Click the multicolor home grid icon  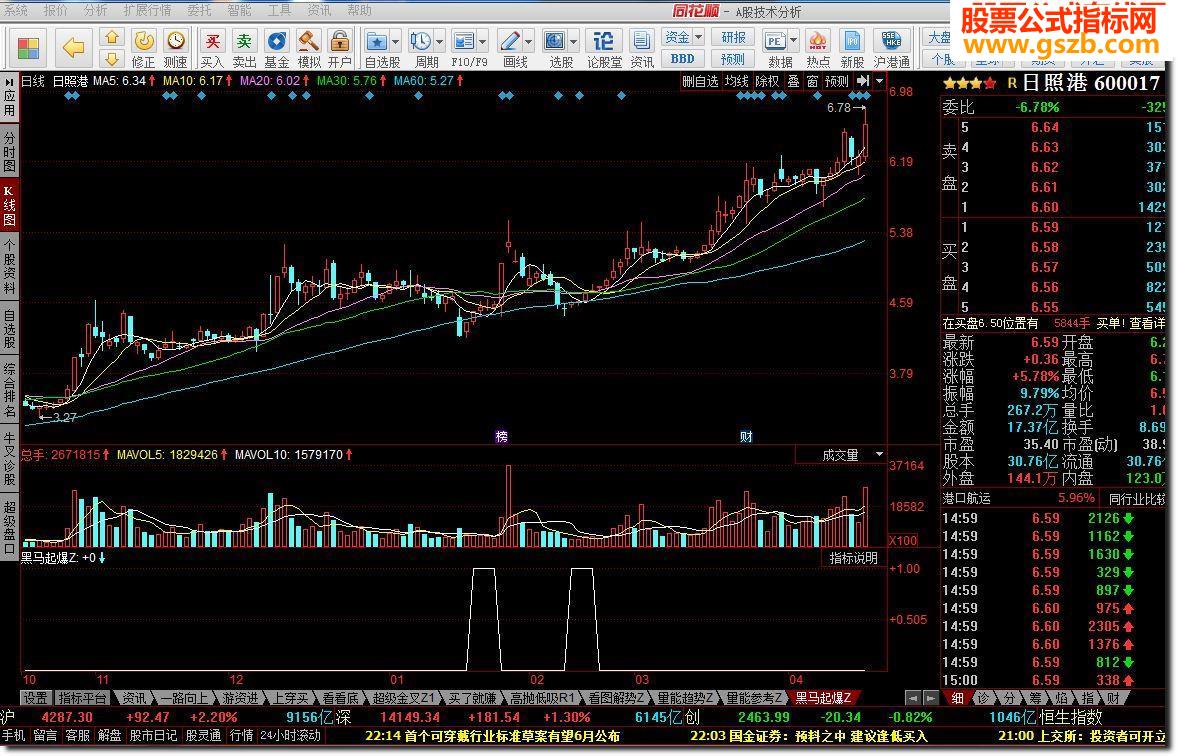[28, 49]
